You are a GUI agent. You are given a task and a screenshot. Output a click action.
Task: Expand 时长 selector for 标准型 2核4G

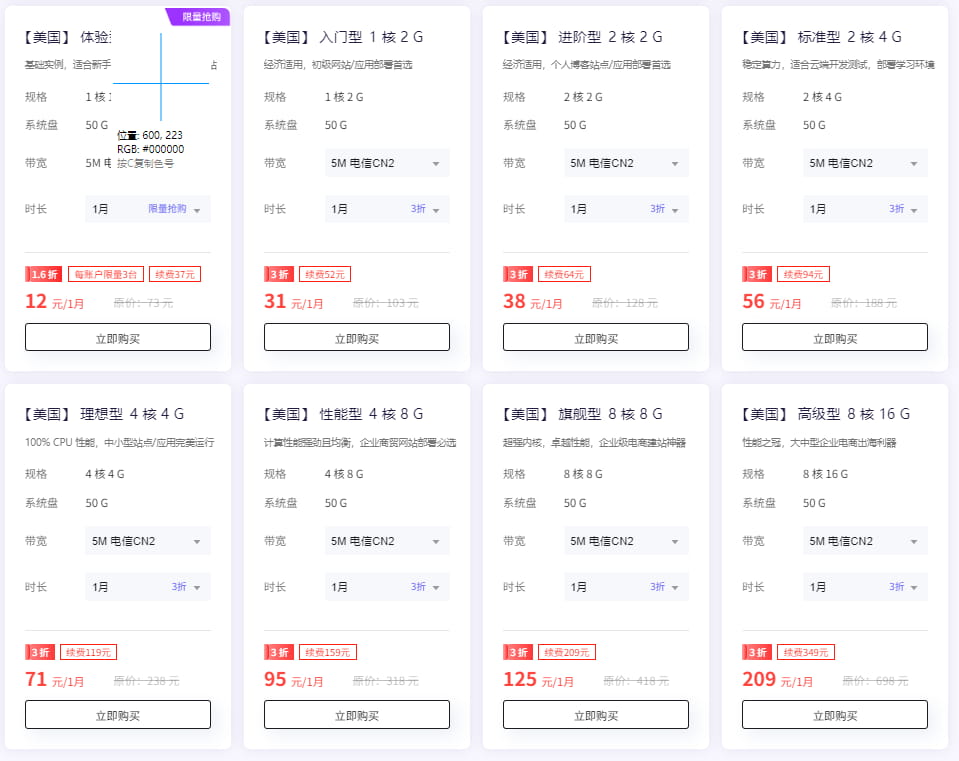(865, 209)
